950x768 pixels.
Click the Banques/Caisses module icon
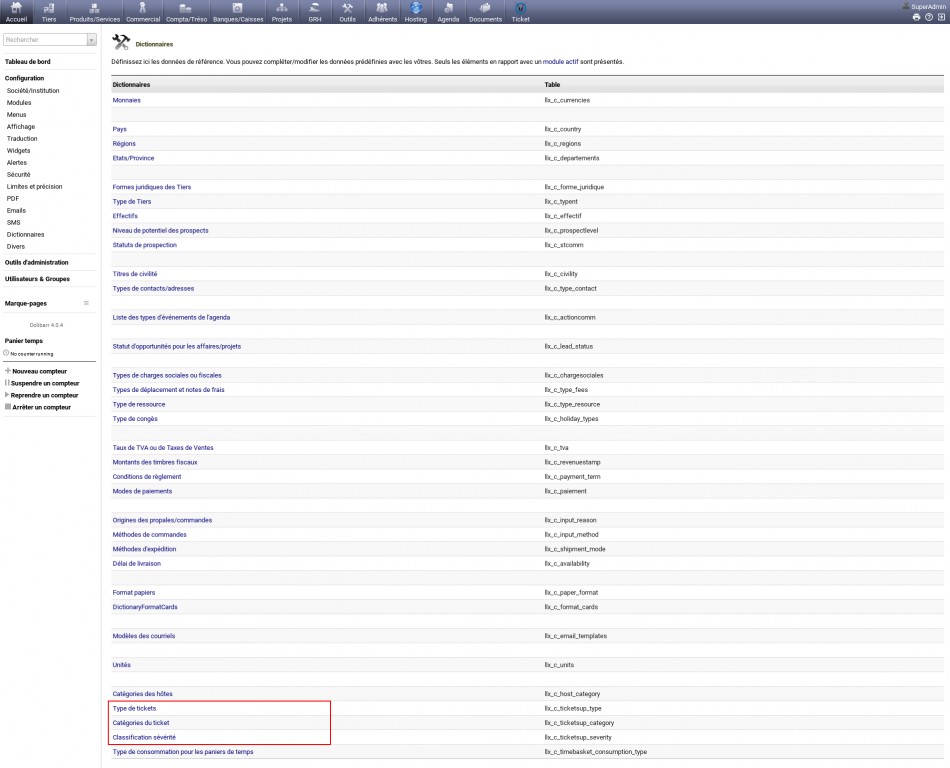[238, 9]
